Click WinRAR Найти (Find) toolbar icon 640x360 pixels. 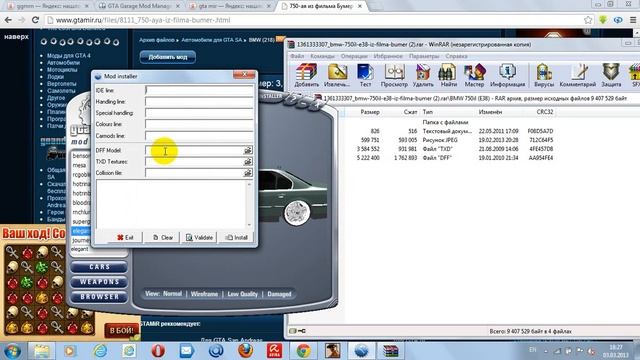[x=448, y=75]
